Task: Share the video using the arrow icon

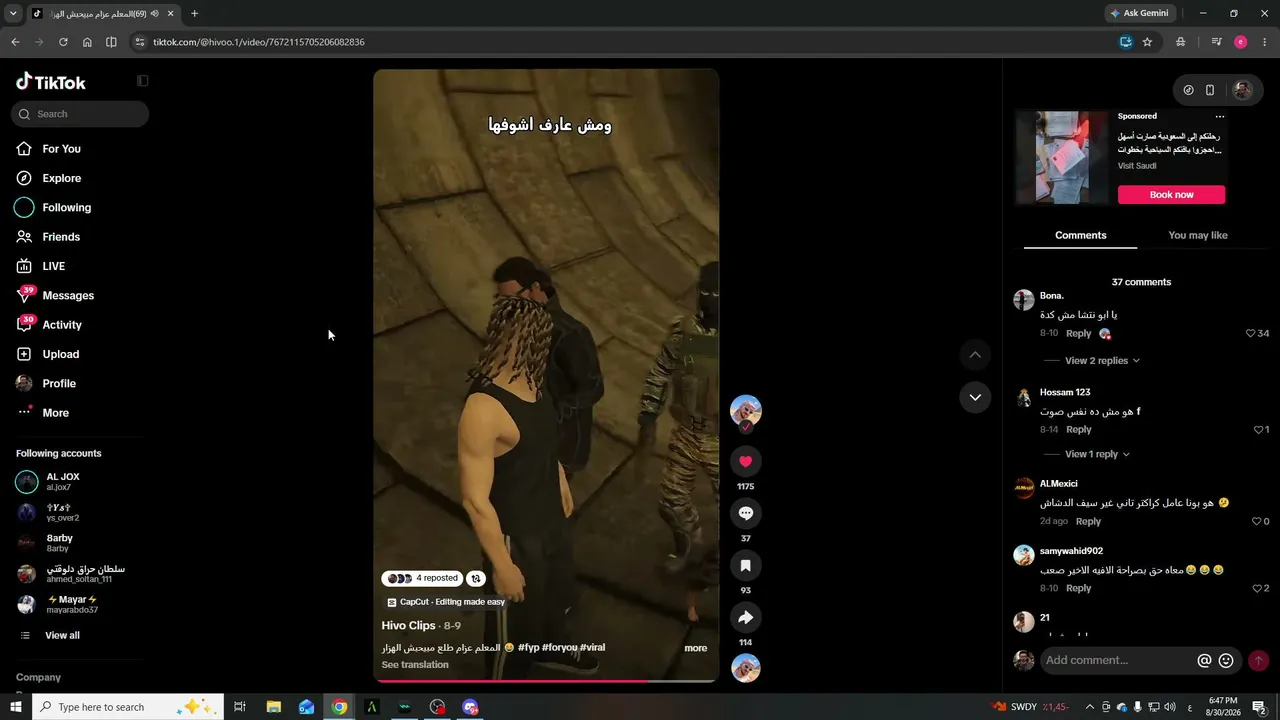Action: coord(745,617)
